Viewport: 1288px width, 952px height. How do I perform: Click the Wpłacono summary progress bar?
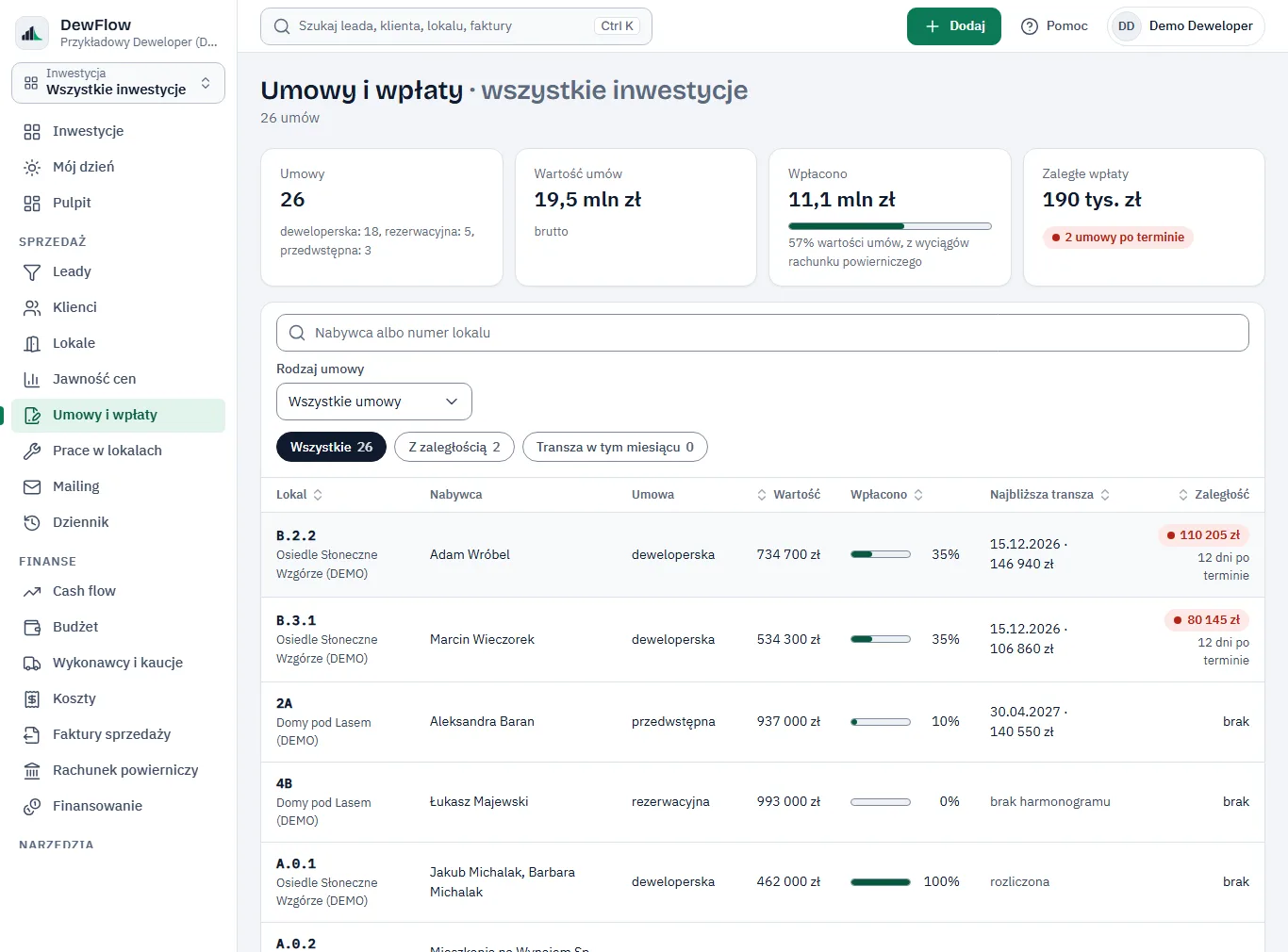pos(890,226)
